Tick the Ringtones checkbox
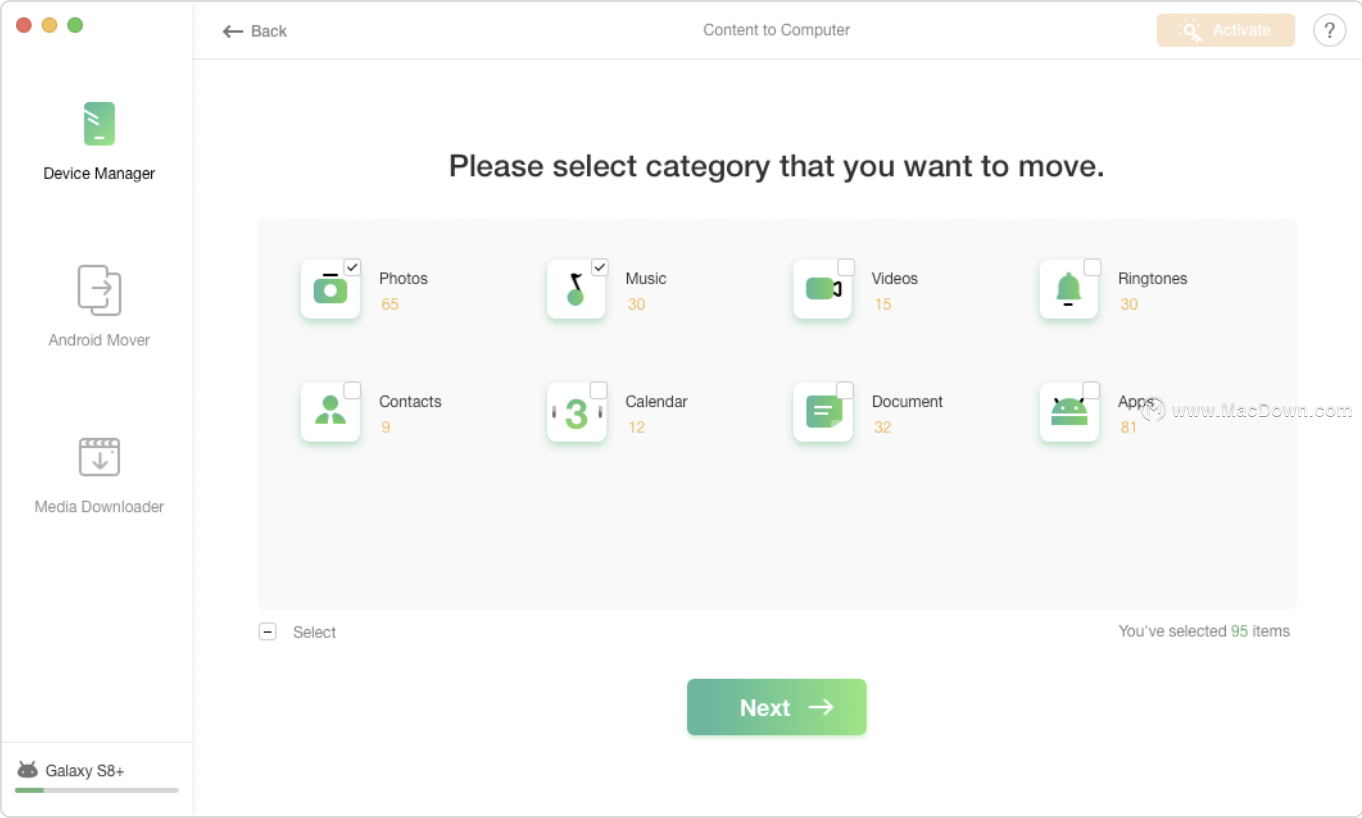This screenshot has height=818, width=1362. [x=1092, y=267]
